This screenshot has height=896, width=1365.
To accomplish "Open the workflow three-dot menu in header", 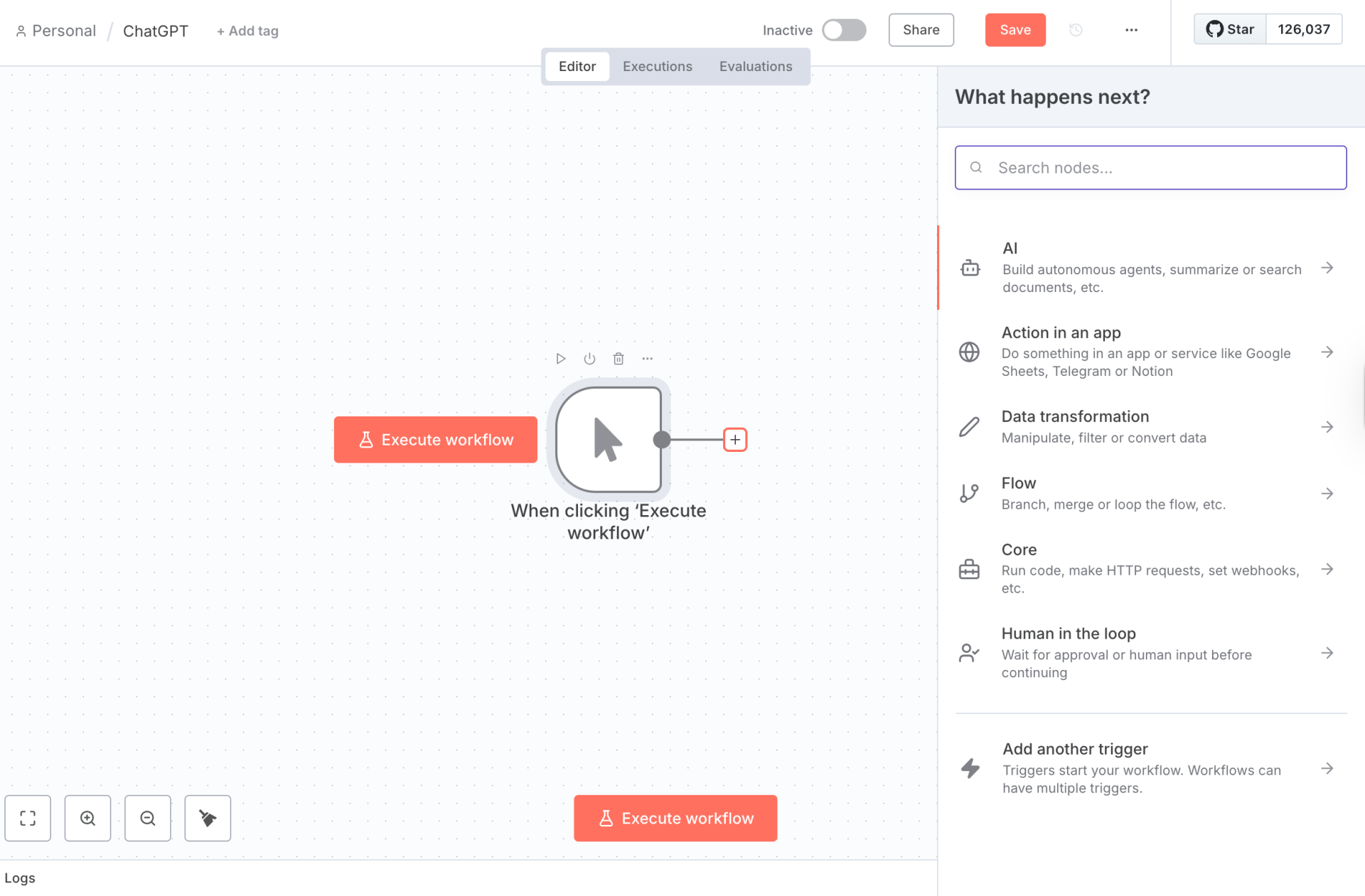I will [1131, 30].
